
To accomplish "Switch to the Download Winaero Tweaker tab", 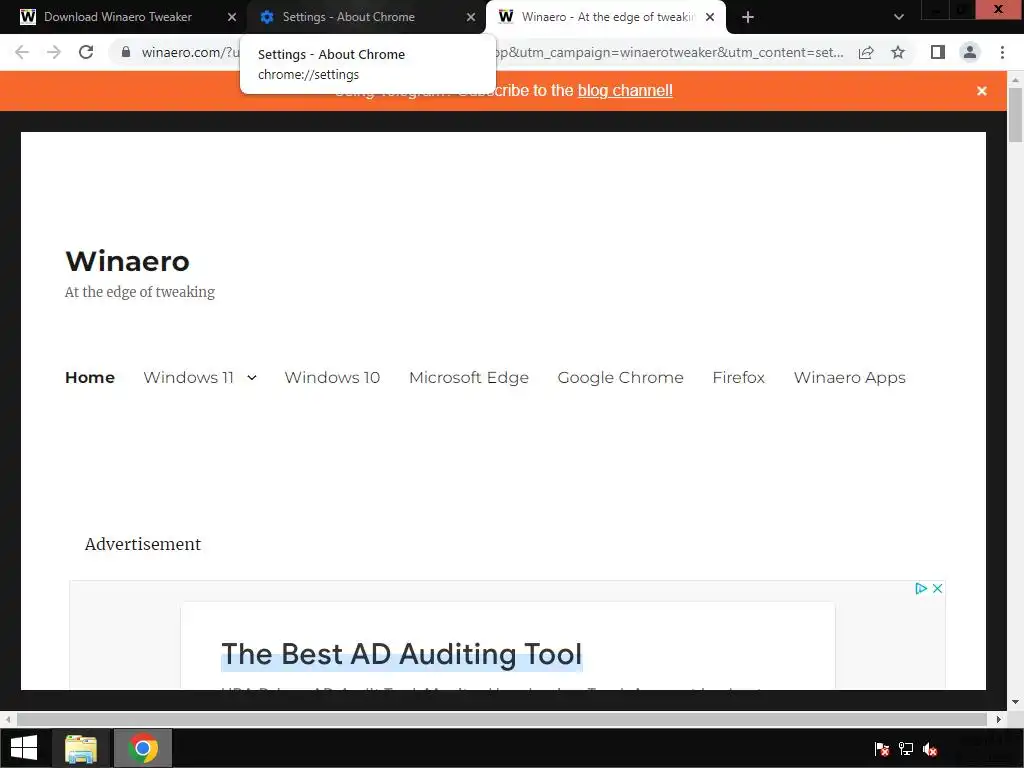I will click(118, 17).
